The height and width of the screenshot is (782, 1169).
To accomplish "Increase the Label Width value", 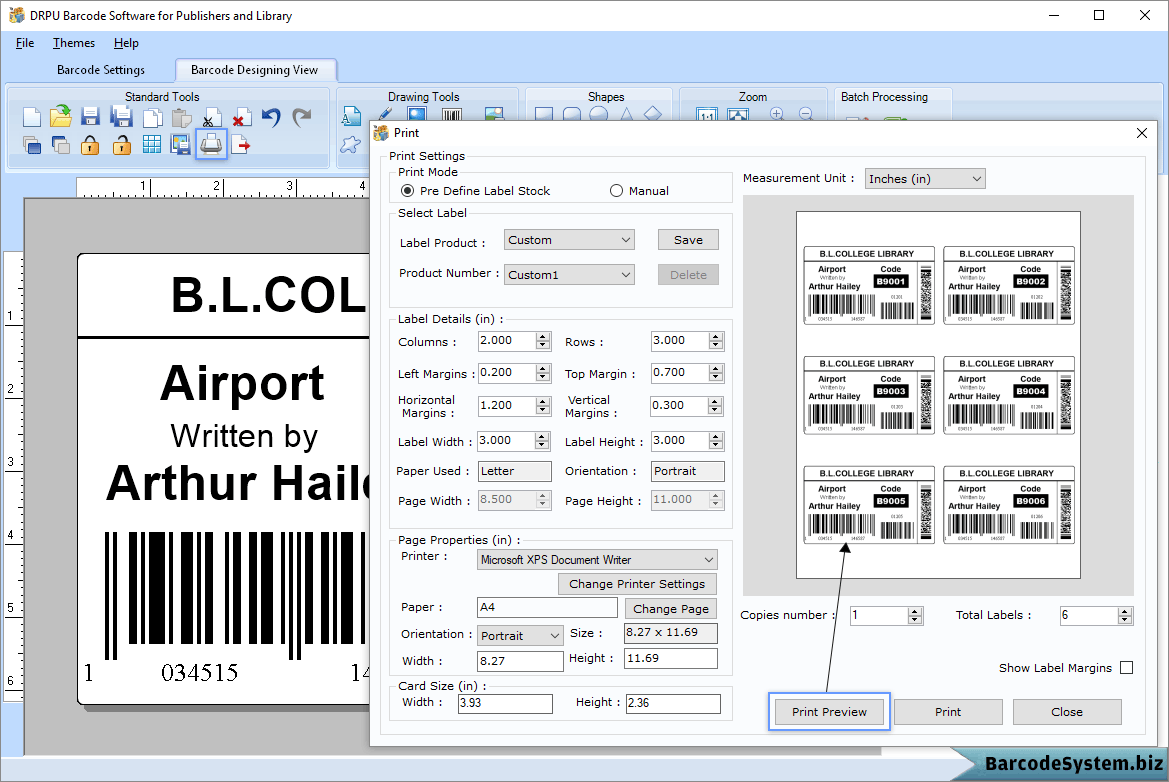I will [x=543, y=437].
